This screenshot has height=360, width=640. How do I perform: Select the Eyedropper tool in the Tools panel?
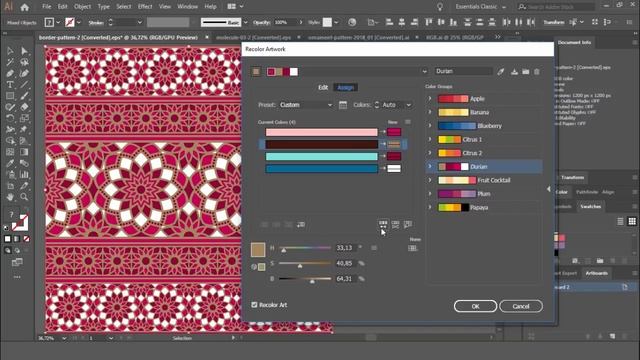click(10, 163)
